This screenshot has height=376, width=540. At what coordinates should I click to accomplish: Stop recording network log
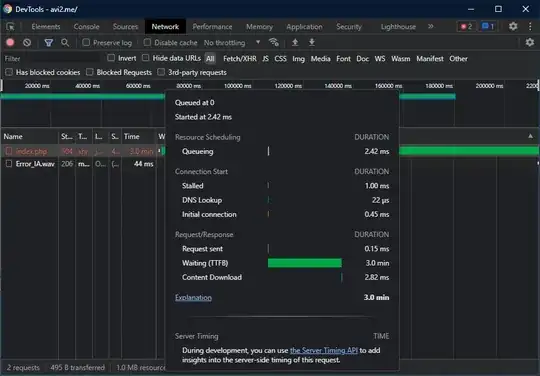10,42
